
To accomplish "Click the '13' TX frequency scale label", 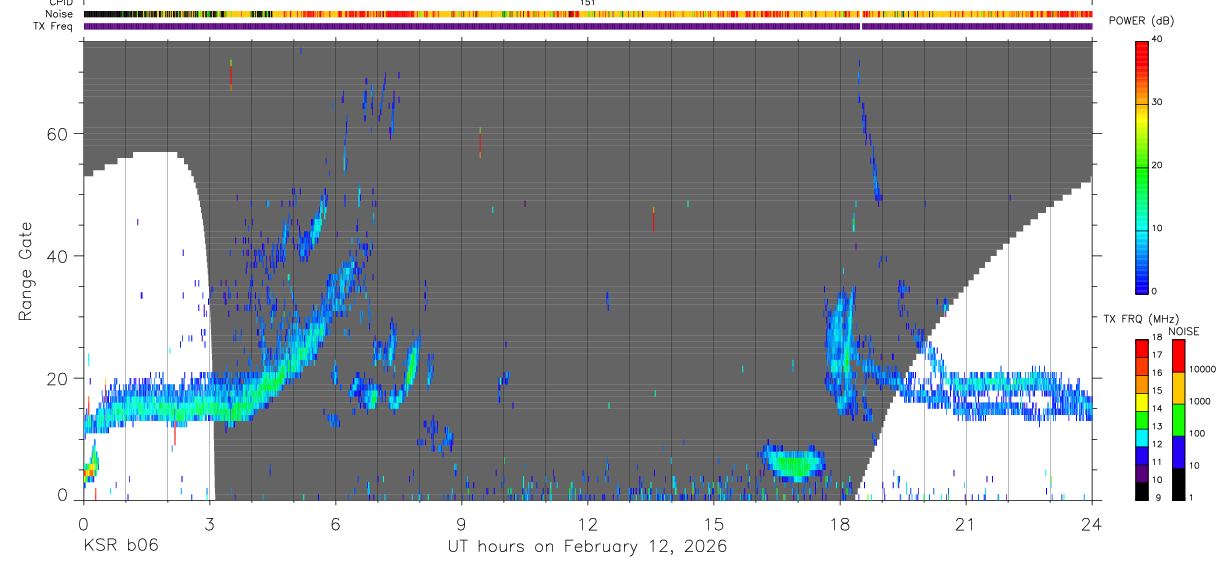I will pyautogui.click(x=1157, y=427).
